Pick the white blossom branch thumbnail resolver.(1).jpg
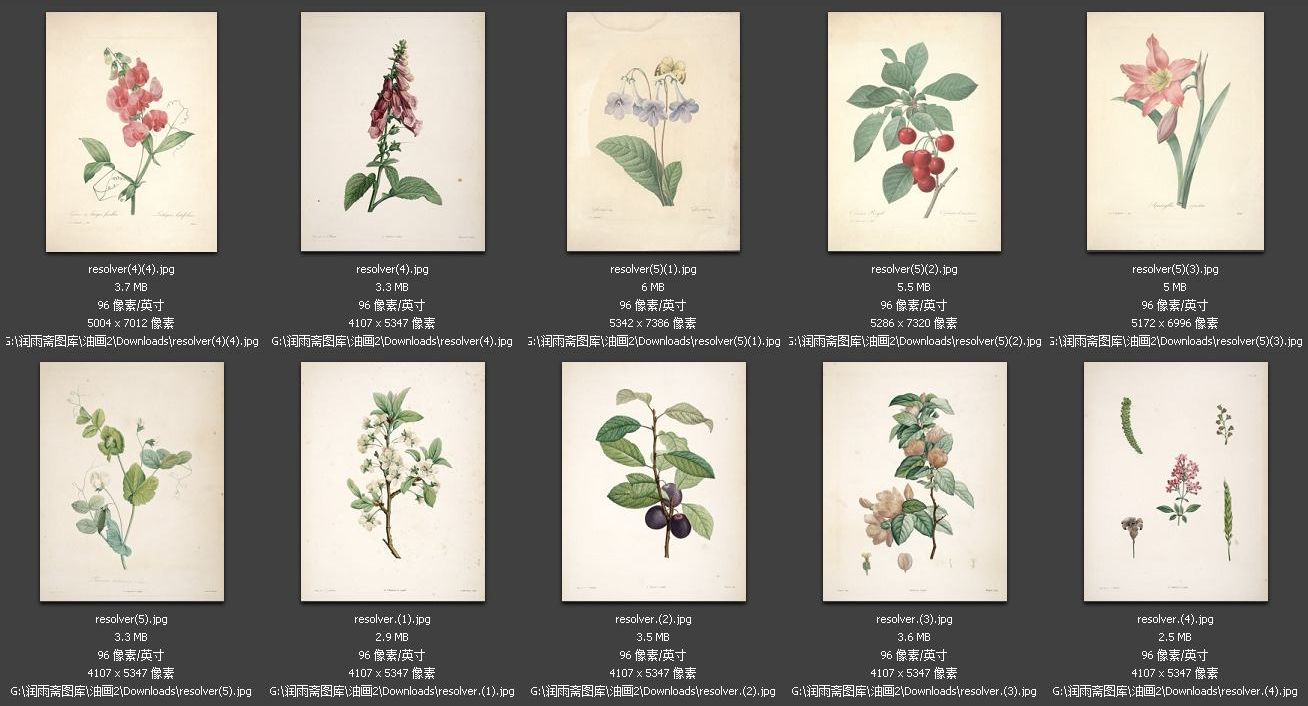 pos(392,482)
